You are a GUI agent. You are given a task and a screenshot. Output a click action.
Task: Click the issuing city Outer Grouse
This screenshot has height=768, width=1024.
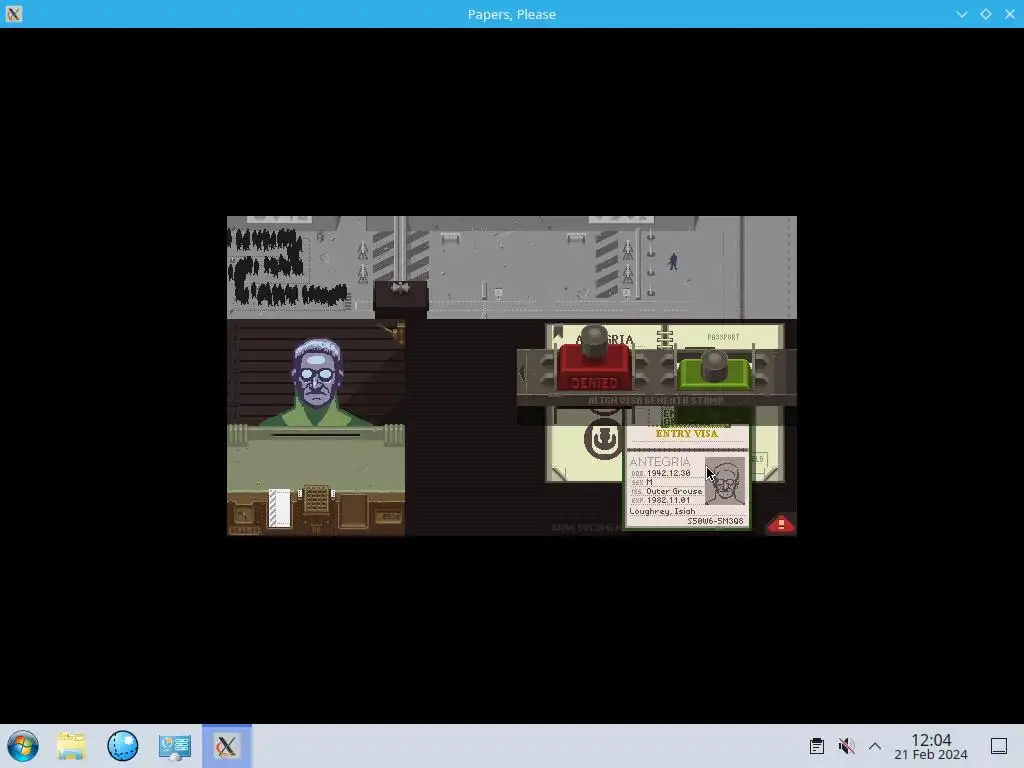tap(675, 491)
